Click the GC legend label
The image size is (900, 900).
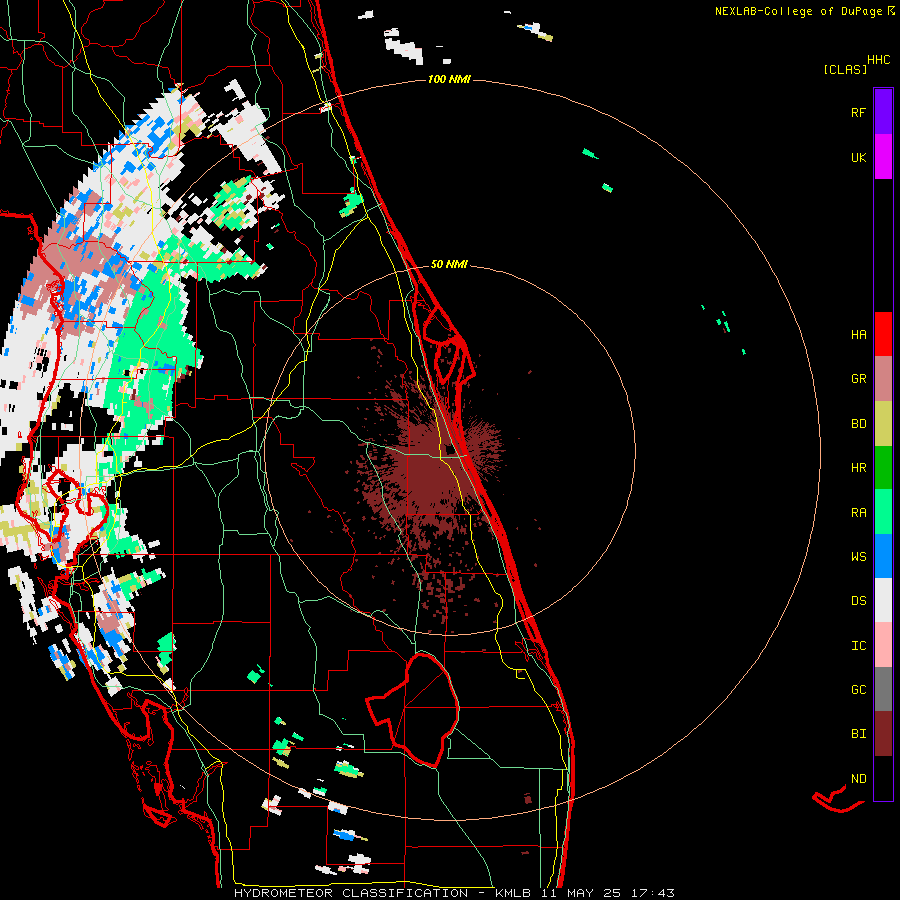(858, 690)
